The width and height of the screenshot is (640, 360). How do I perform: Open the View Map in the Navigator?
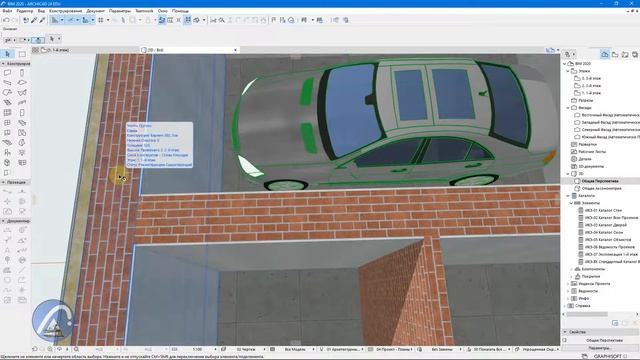click(x=615, y=54)
